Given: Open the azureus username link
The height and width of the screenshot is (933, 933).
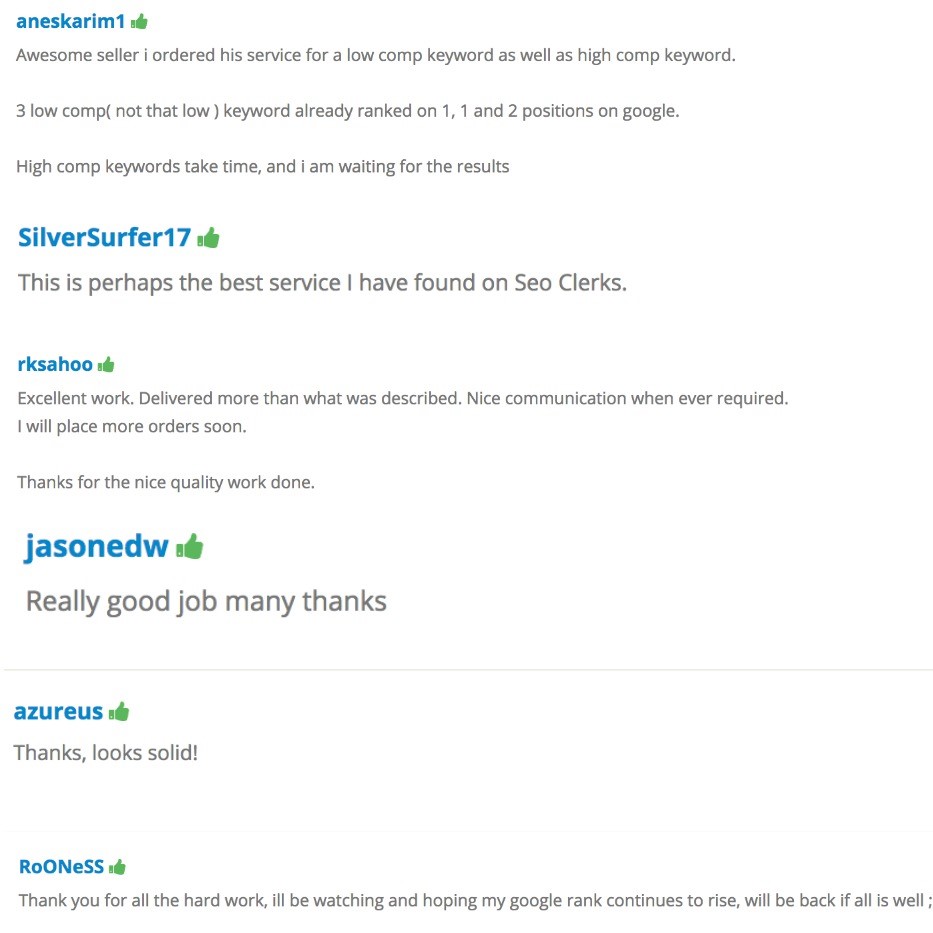Looking at the screenshot, I should point(58,712).
